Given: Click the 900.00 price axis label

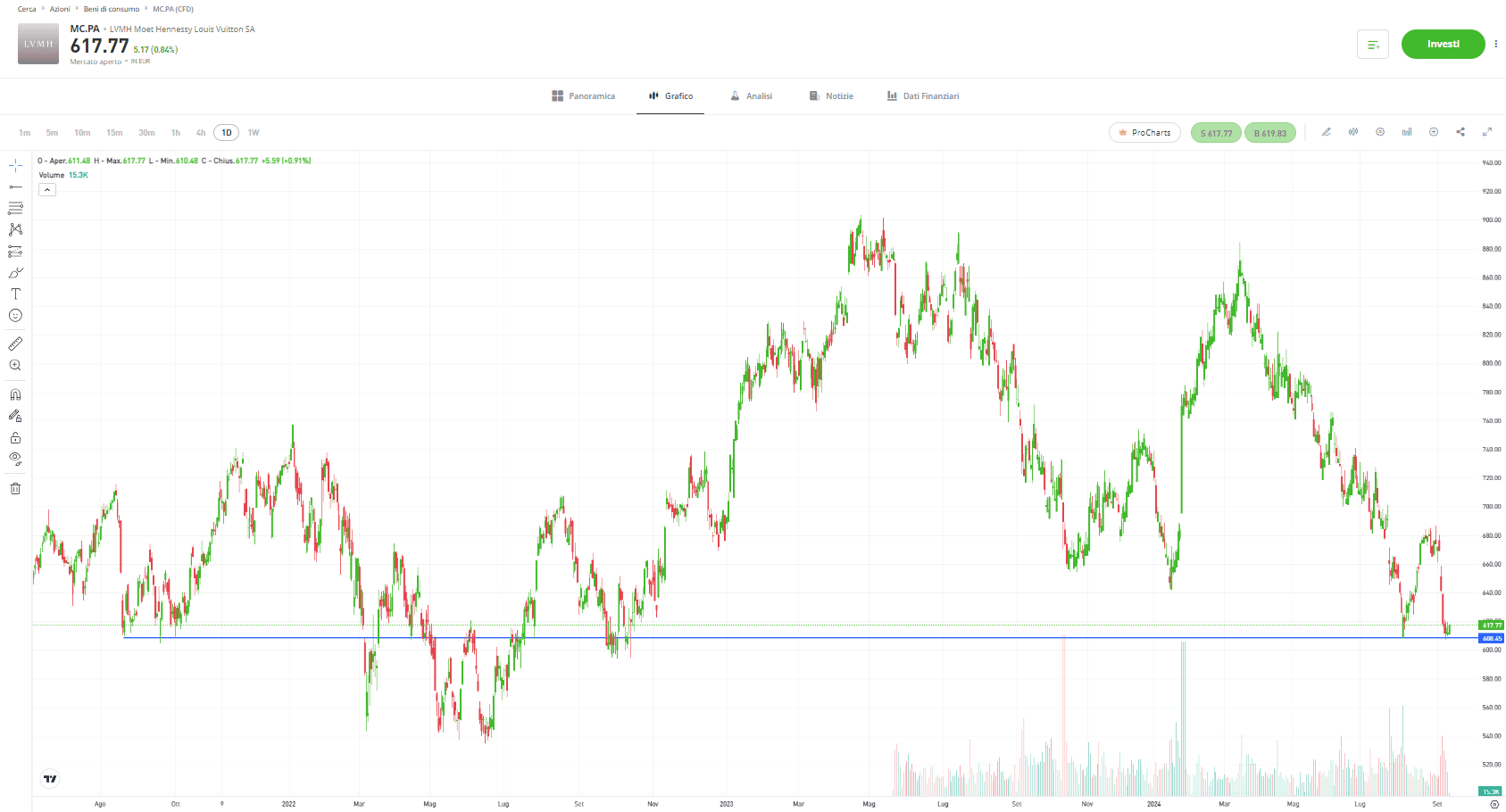Looking at the screenshot, I should coord(1491,220).
